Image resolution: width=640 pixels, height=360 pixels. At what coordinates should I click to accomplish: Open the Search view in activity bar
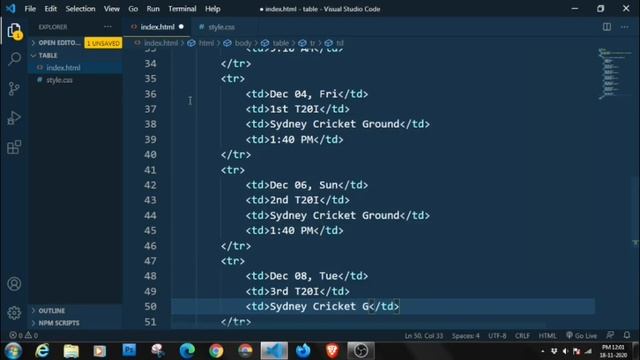[14, 59]
